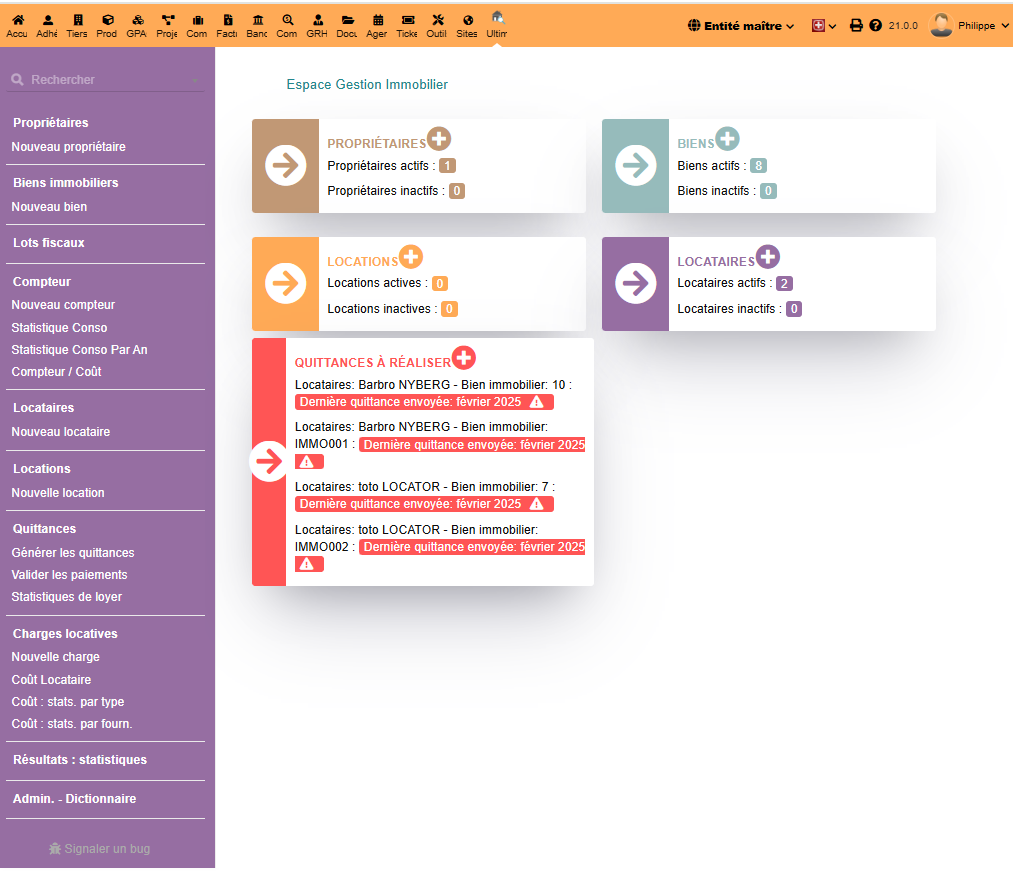Click the Quittances à réaliser arrow icon
Screen dimensions: 1013x881
pyautogui.click(x=269, y=461)
